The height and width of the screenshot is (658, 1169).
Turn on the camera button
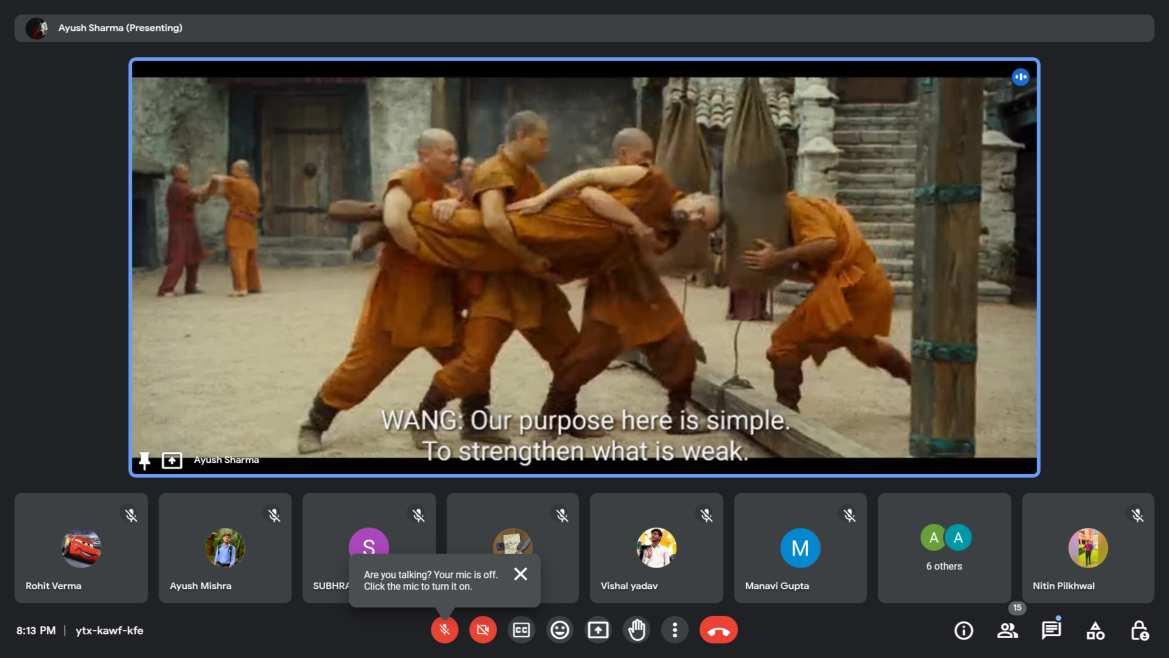[x=483, y=630]
